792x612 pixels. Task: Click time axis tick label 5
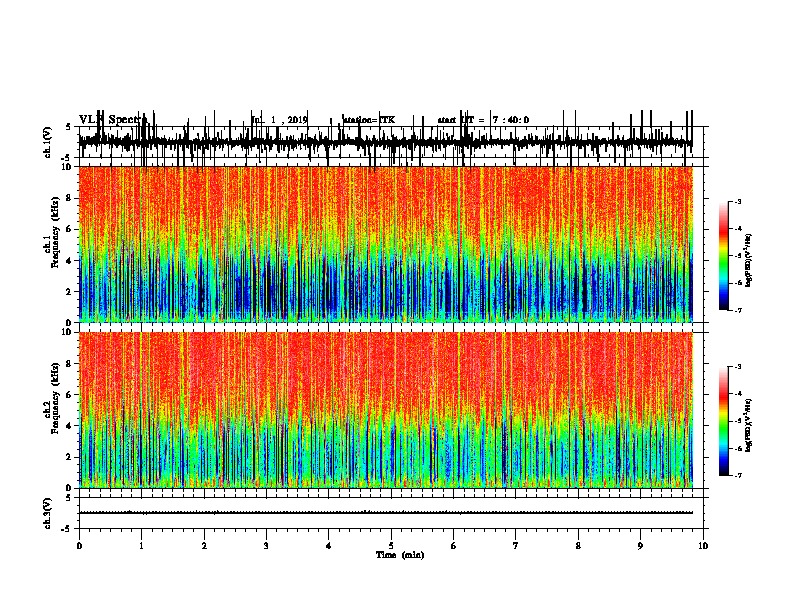(x=391, y=546)
